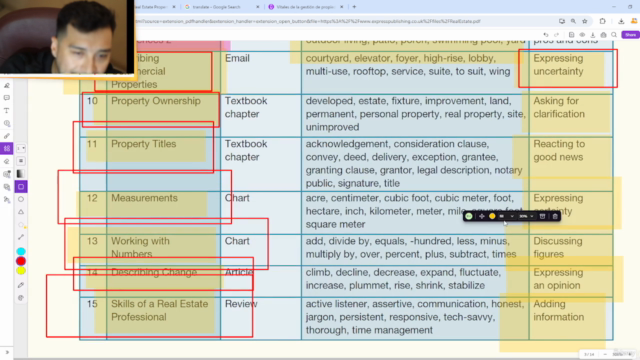640x360 pixels.
Task: Click the active purple shapes tool
Action: tap(7, 149)
